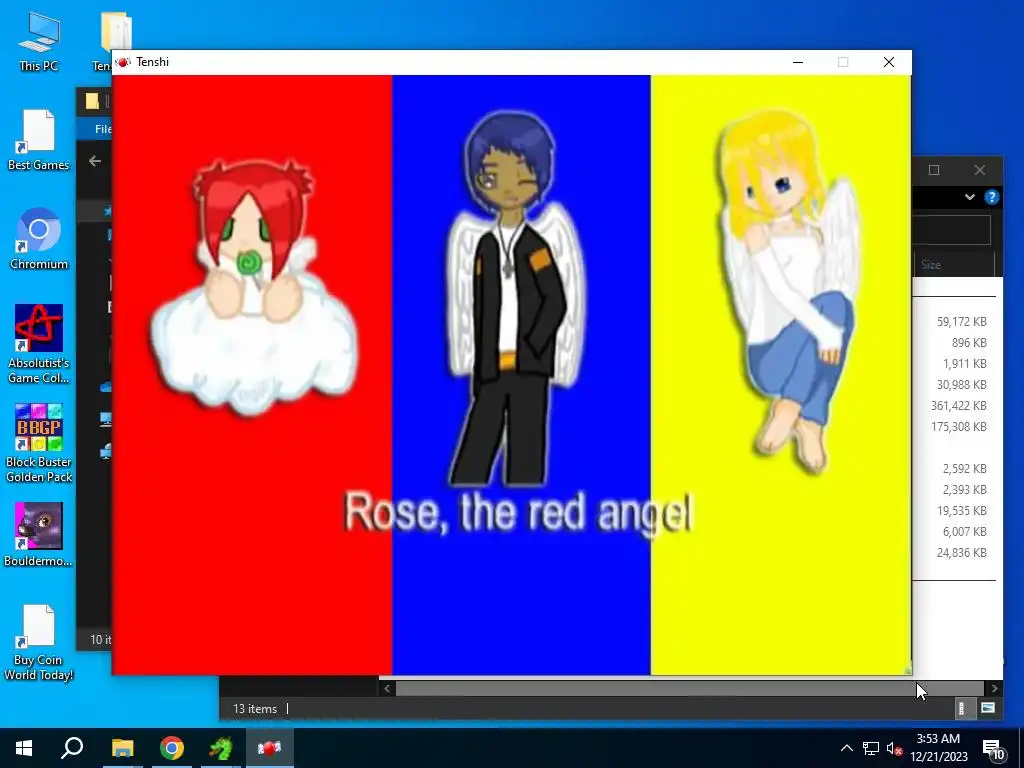This screenshot has height=768, width=1024.
Task: Launch Chrome from the taskbar
Action: pyautogui.click(x=172, y=748)
